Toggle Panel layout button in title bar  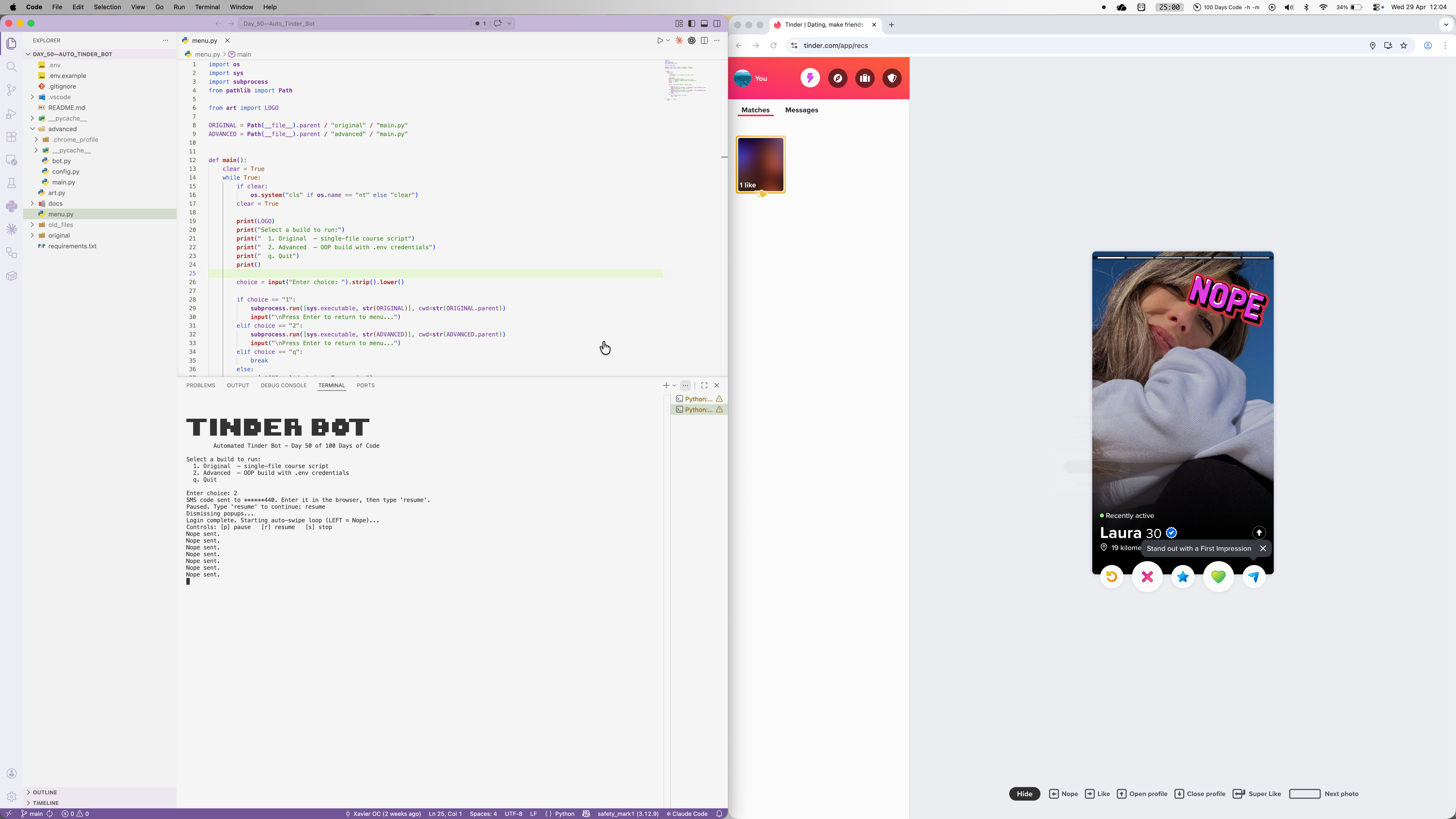704,24
